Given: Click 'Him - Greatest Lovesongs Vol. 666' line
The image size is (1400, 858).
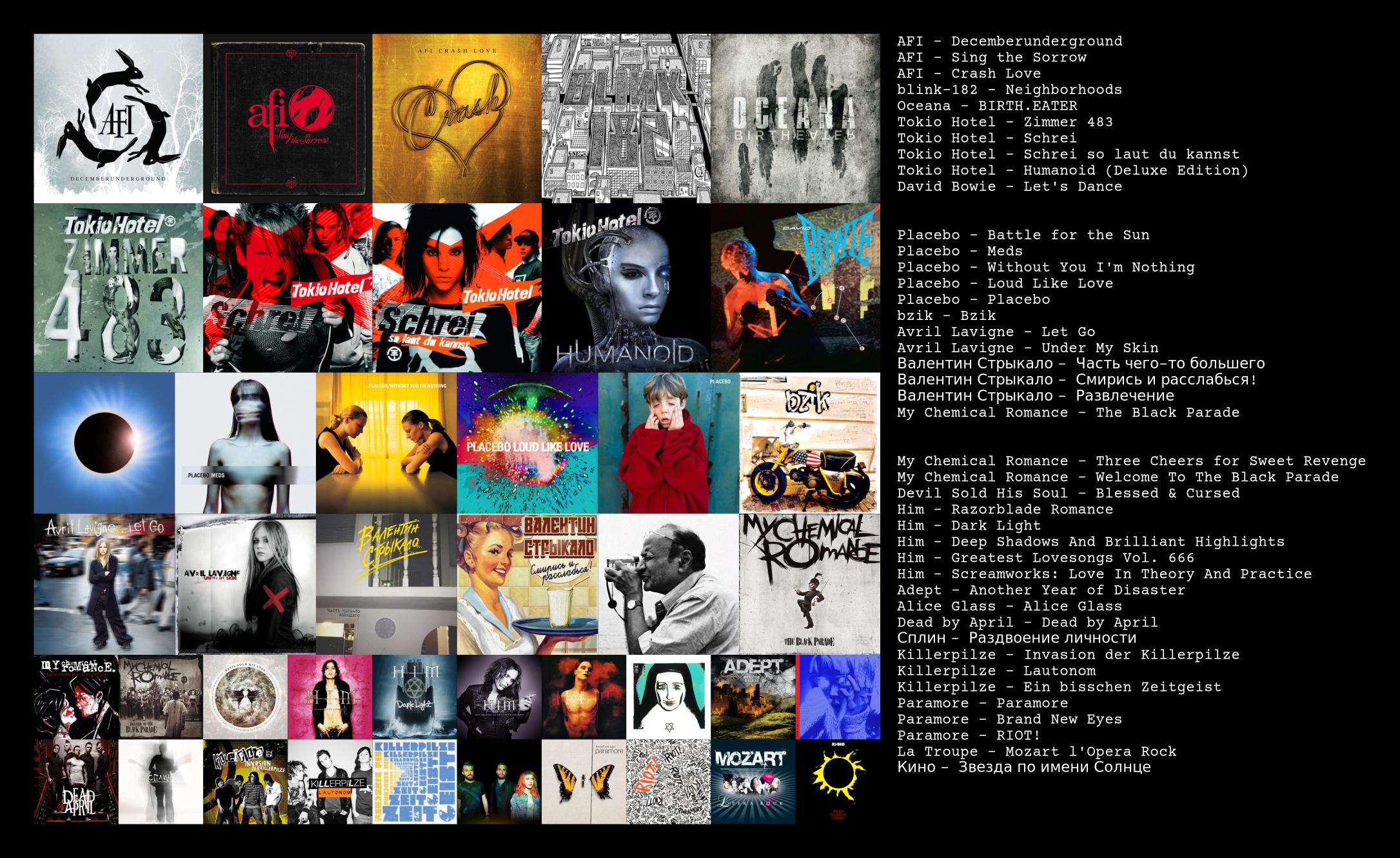Looking at the screenshot, I should pos(1046,557).
